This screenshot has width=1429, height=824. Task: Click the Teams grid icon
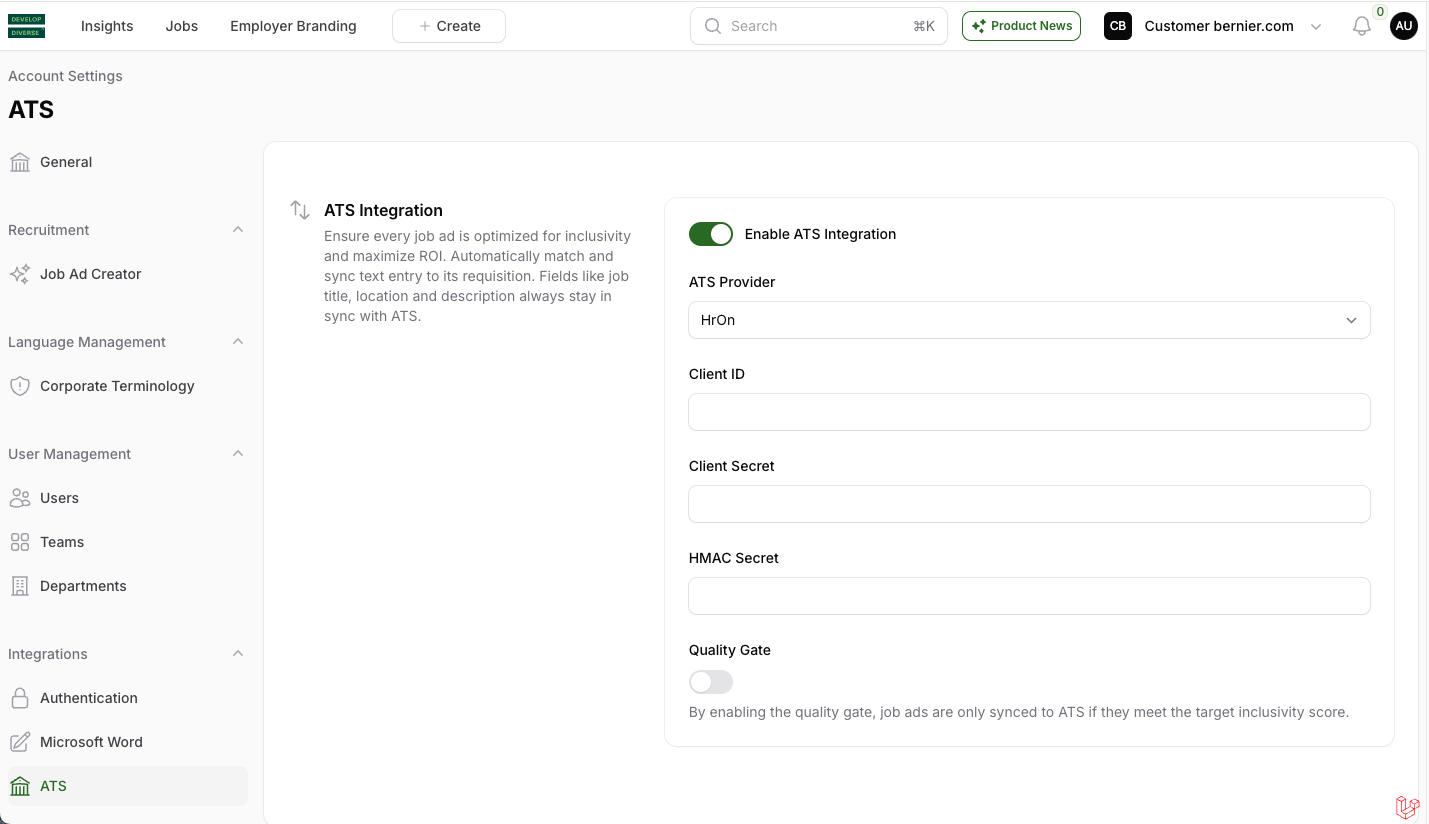[x=20, y=542]
